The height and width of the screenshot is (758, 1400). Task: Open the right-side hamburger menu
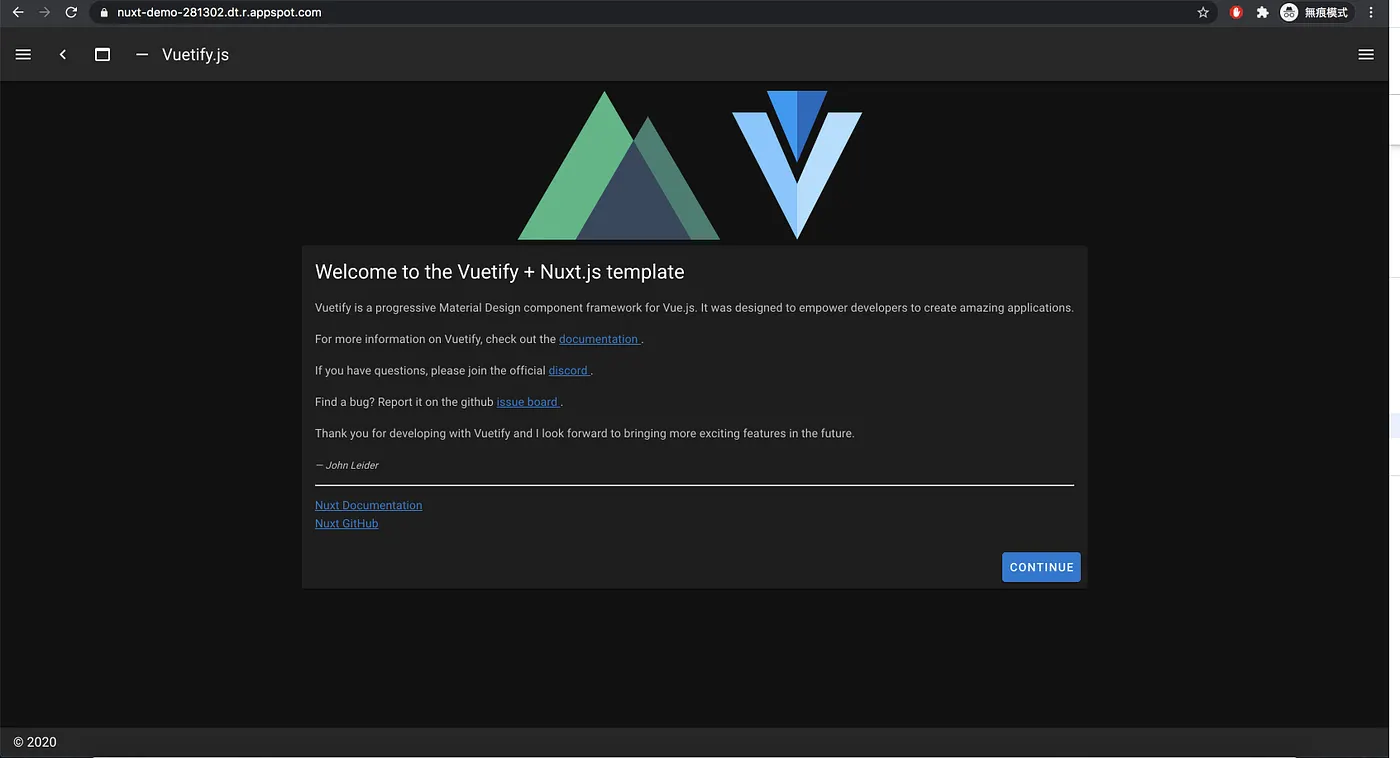pyautogui.click(x=1366, y=55)
